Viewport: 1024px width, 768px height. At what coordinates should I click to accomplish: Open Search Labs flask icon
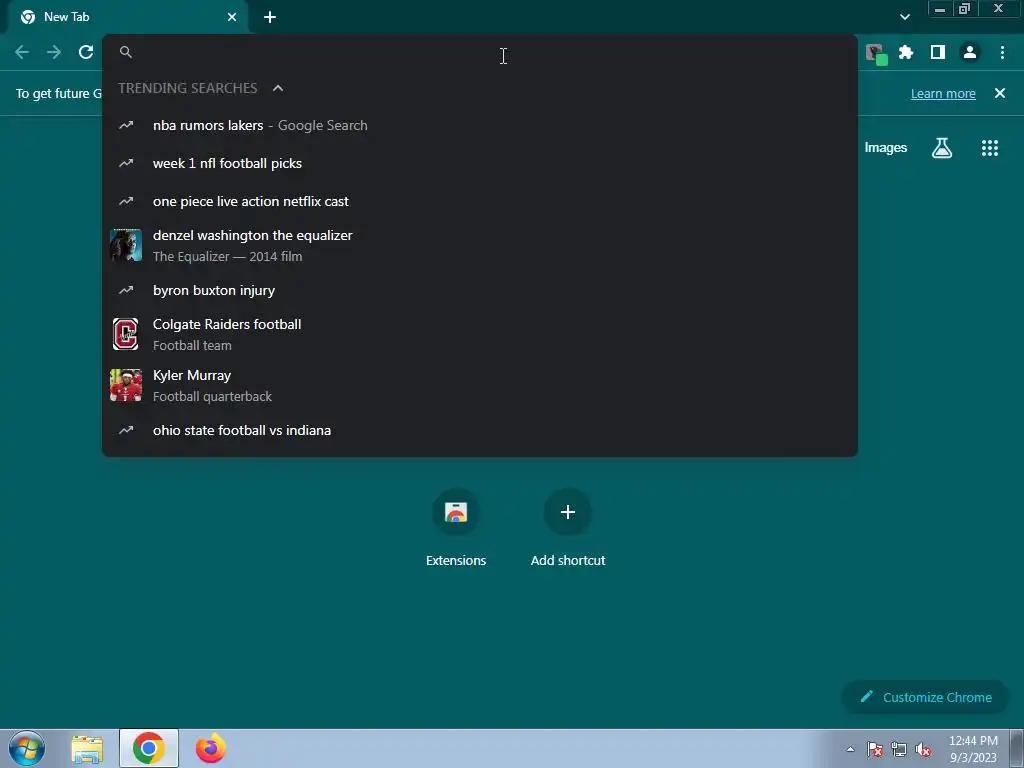pos(942,148)
